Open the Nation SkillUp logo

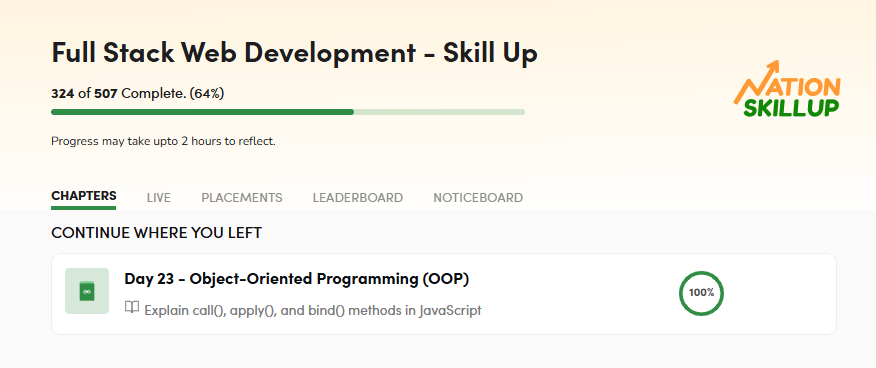787,89
